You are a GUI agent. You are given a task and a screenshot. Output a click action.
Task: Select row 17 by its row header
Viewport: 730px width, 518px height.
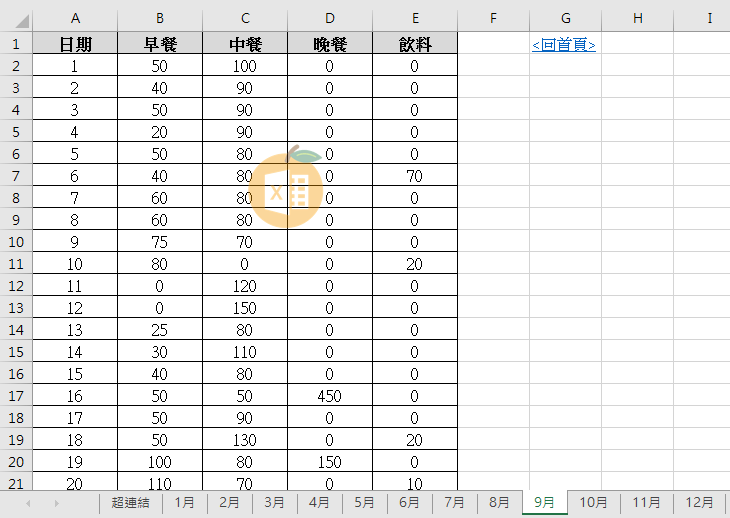(16, 396)
